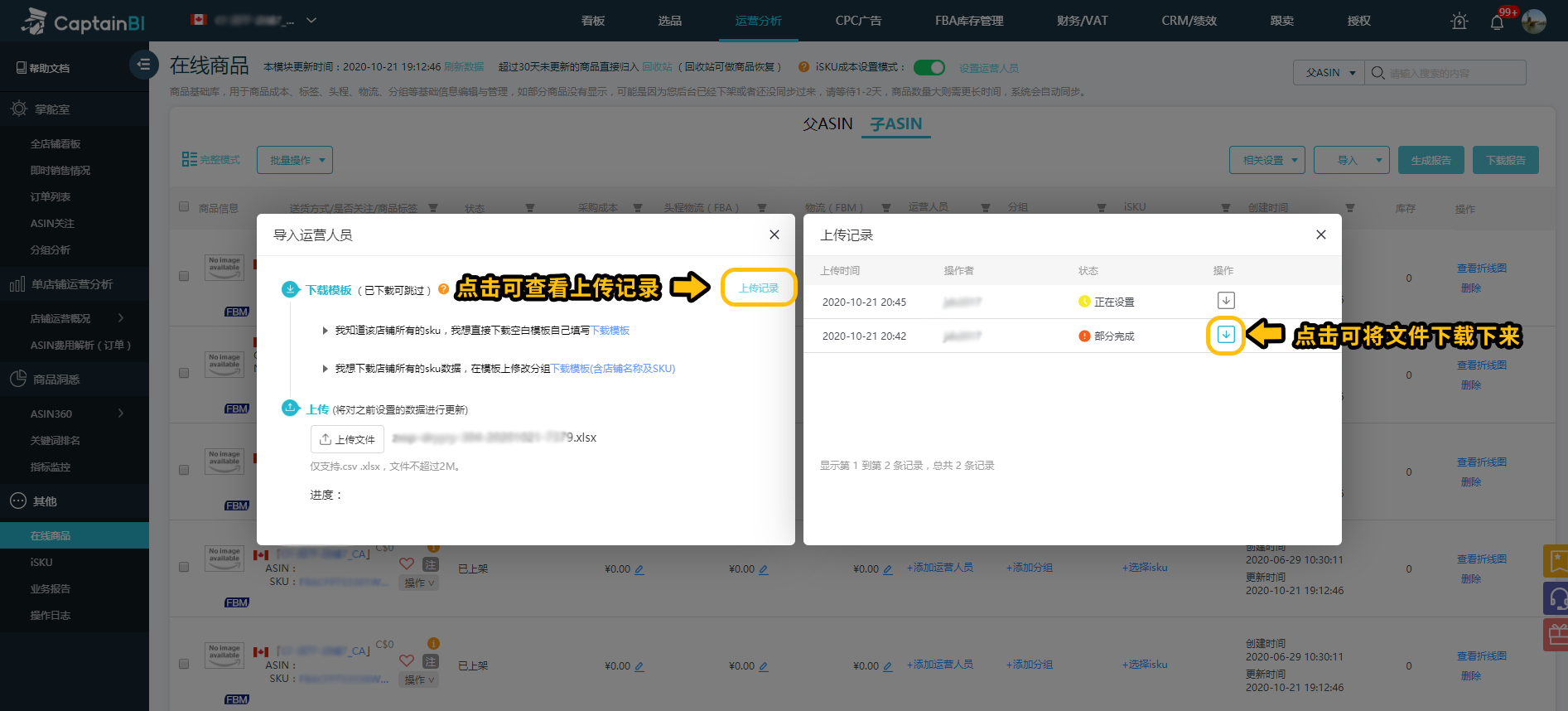
Task: Expand the 店铺运营概况 sidebar item
Action: pyautogui.click(x=121, y=318)
